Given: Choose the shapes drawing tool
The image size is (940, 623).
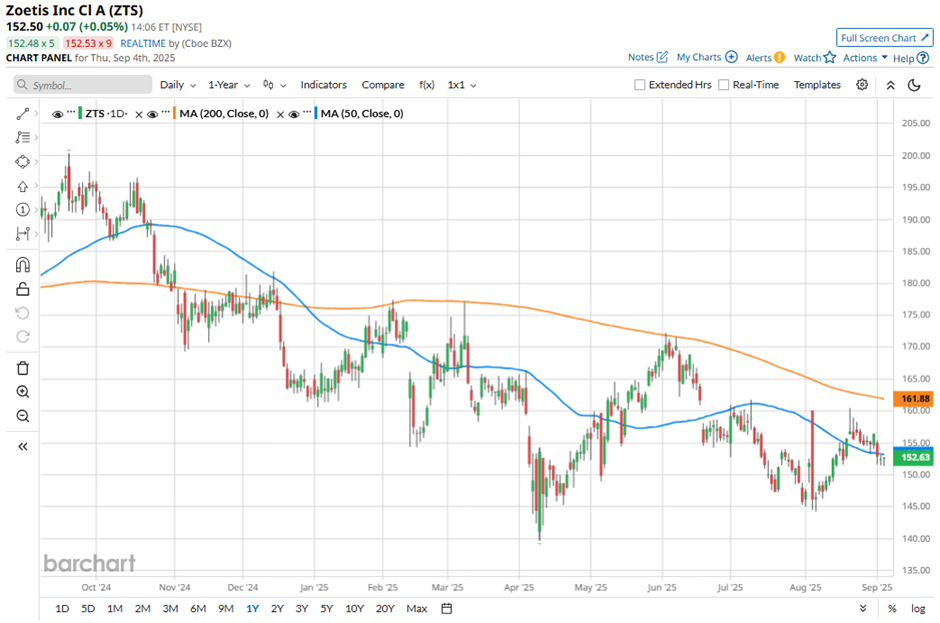Looking at the screenshot, I should tap(23, 162).
